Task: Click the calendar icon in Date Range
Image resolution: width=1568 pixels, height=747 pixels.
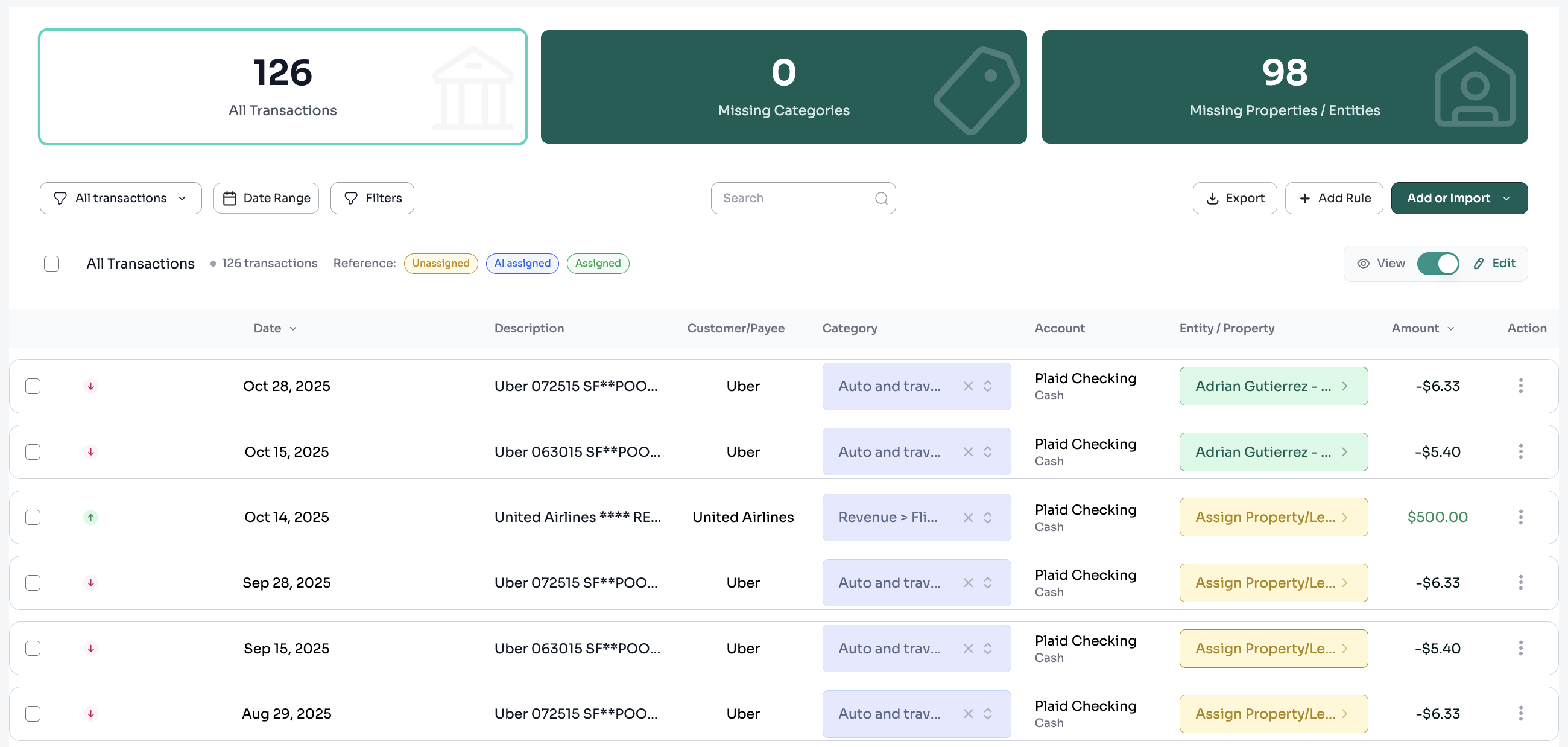Action: pos(230,198)
